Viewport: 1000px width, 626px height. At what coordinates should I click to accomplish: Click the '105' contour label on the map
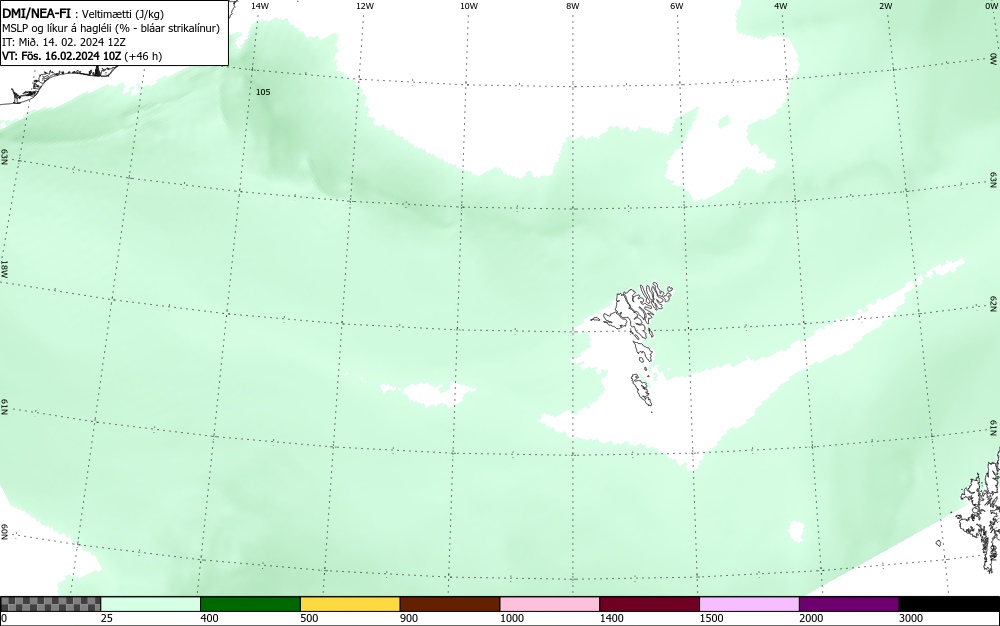point(263,92)
